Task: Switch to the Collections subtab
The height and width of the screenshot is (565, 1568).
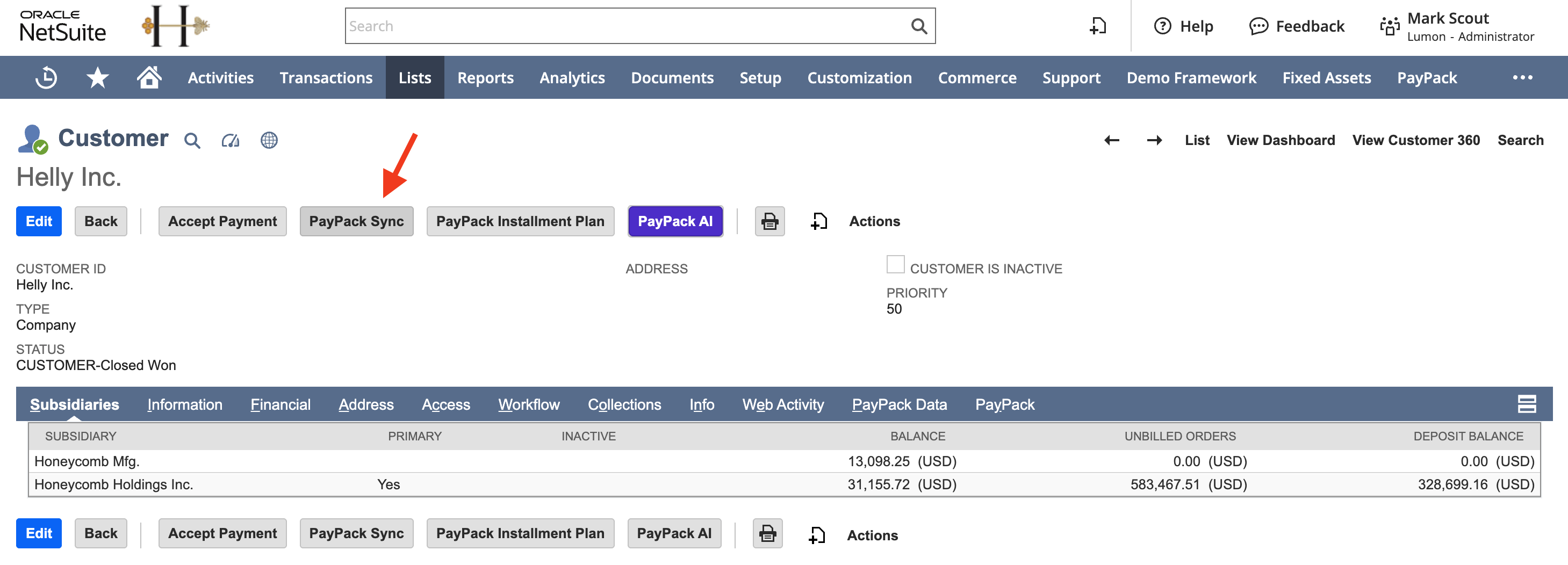Action: 624,404
